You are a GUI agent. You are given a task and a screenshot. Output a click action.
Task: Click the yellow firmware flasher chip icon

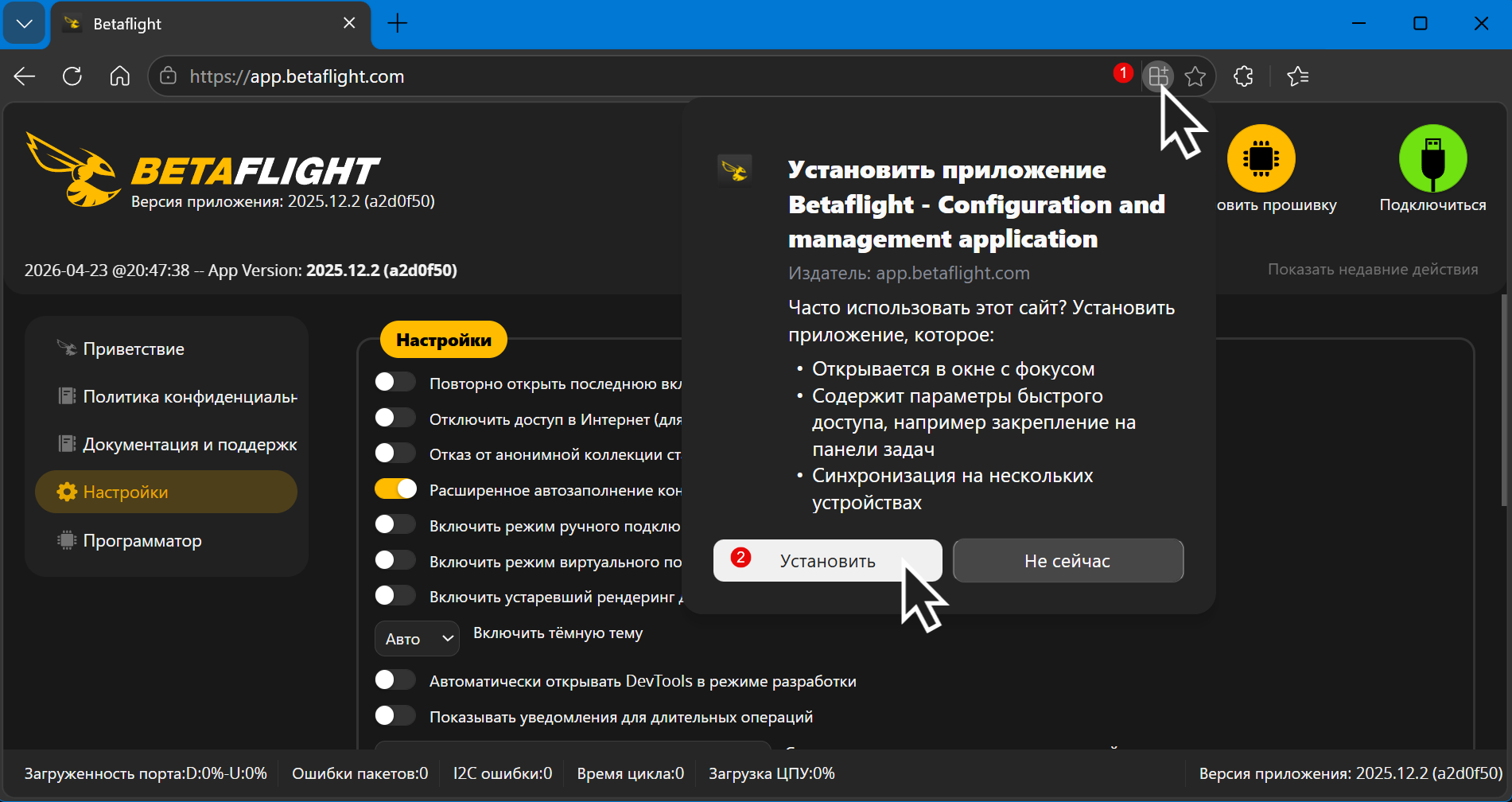coord(1261,158)
